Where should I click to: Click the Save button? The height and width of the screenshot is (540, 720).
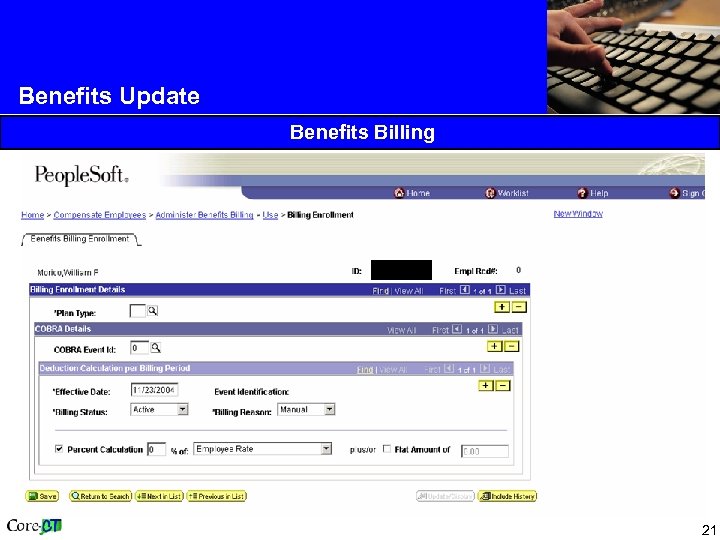click(x=42, y=496)
